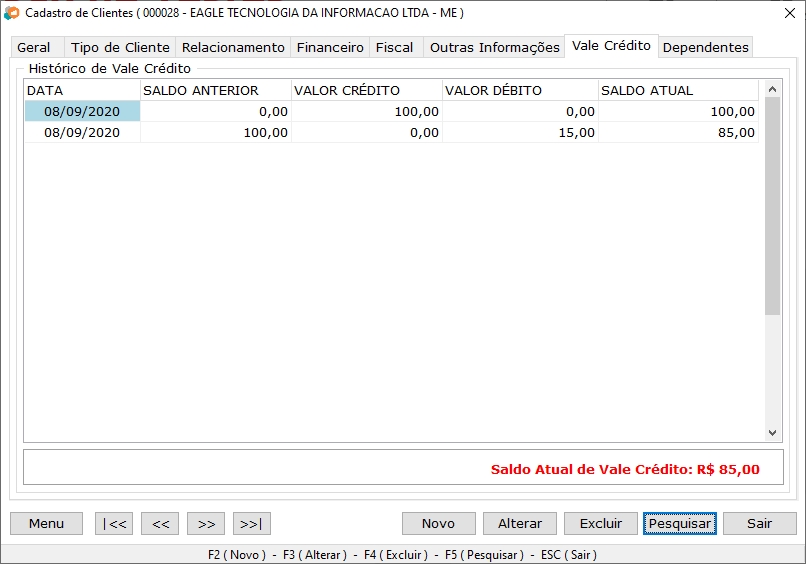The image size is (806, 564).
Task: Click the SALDO ATUAL column header
Action: (679, 90)
